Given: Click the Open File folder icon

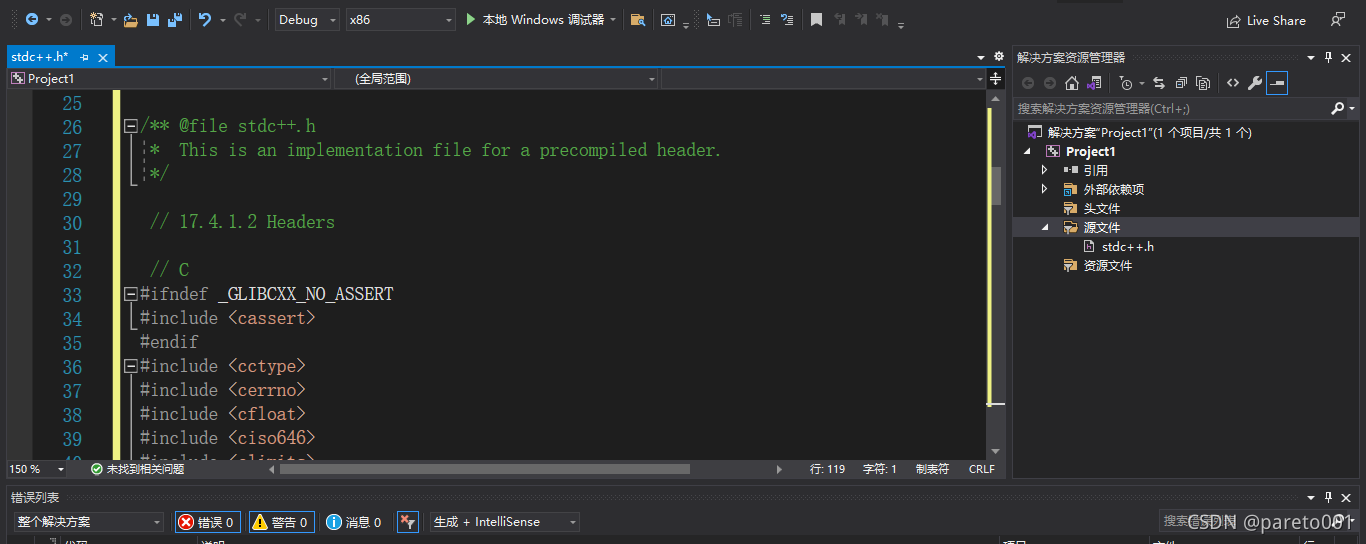Looking at the screenshot, I should [132, 19].
